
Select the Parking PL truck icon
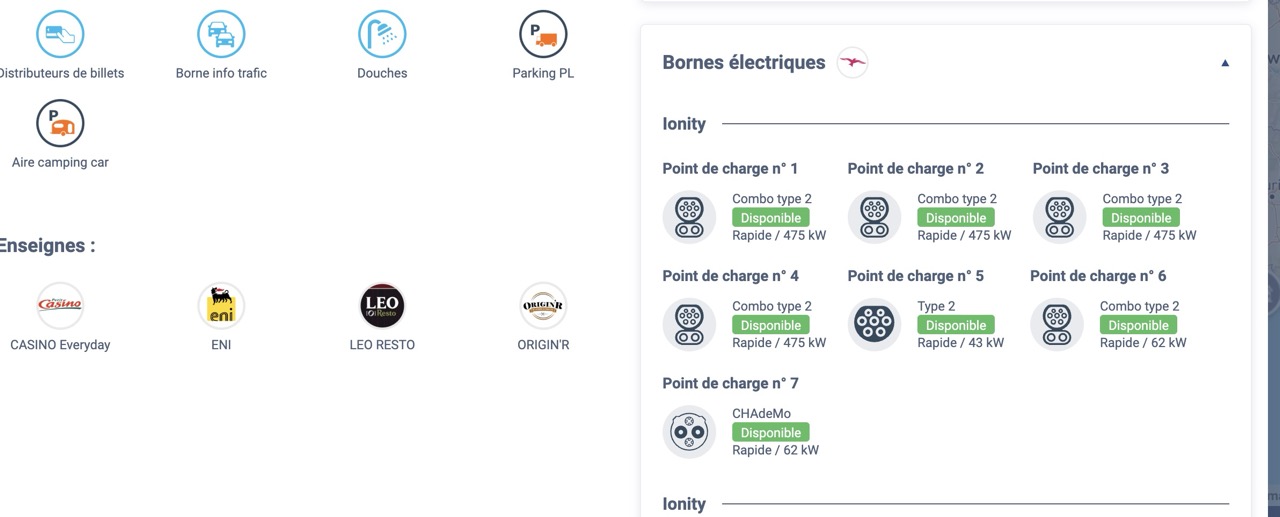pos(543,35)
